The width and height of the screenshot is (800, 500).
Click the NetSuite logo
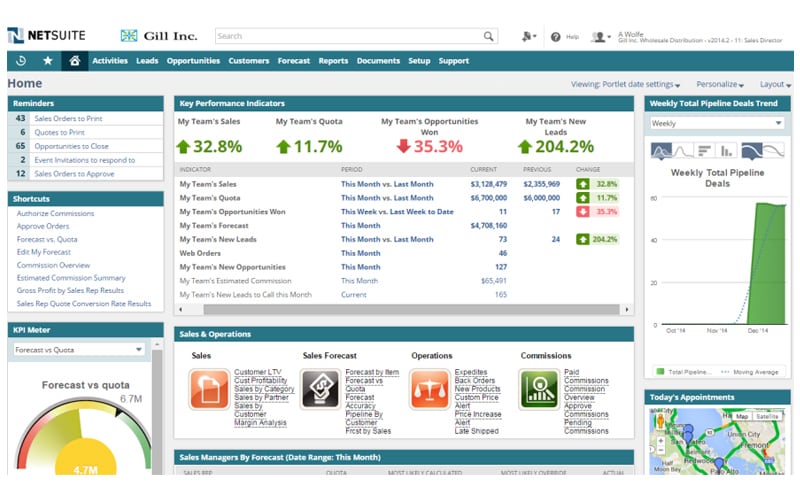46,35
